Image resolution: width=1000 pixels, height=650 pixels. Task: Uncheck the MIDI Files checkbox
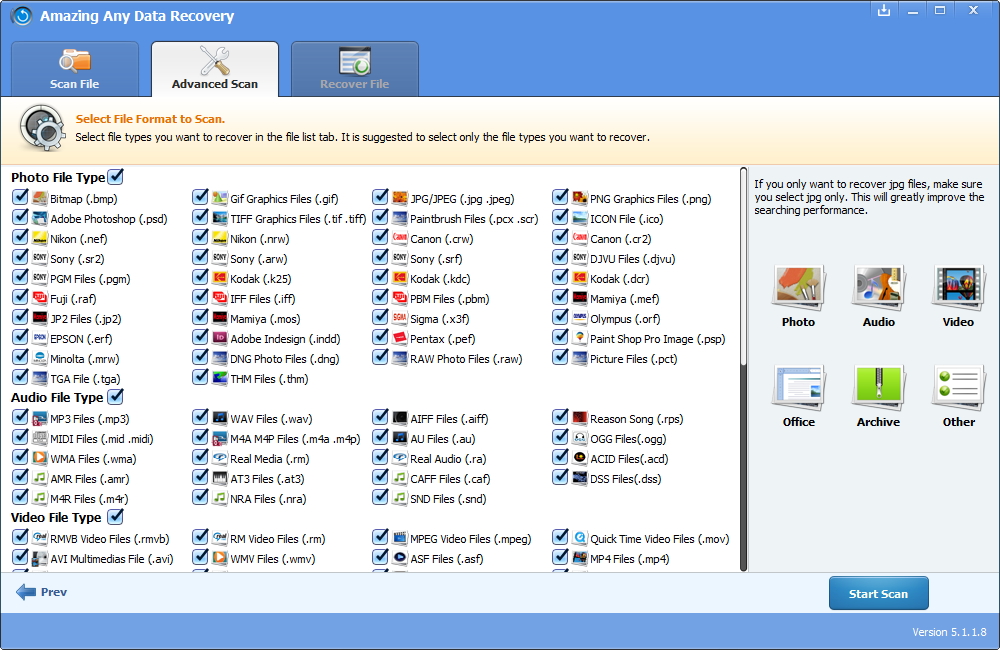pyautogui.click(x=20, y=438)
